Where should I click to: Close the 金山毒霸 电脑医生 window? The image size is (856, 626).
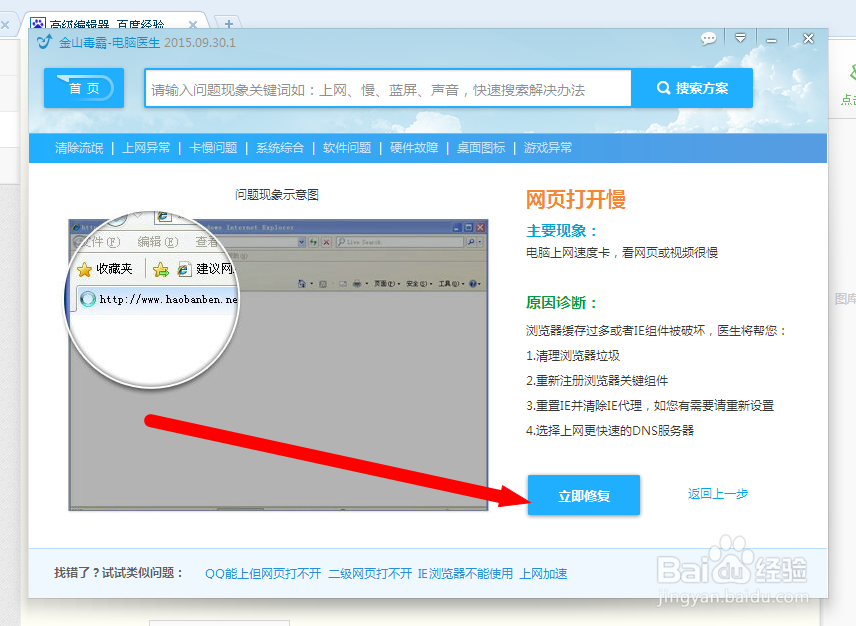click(x=809, y=39)
